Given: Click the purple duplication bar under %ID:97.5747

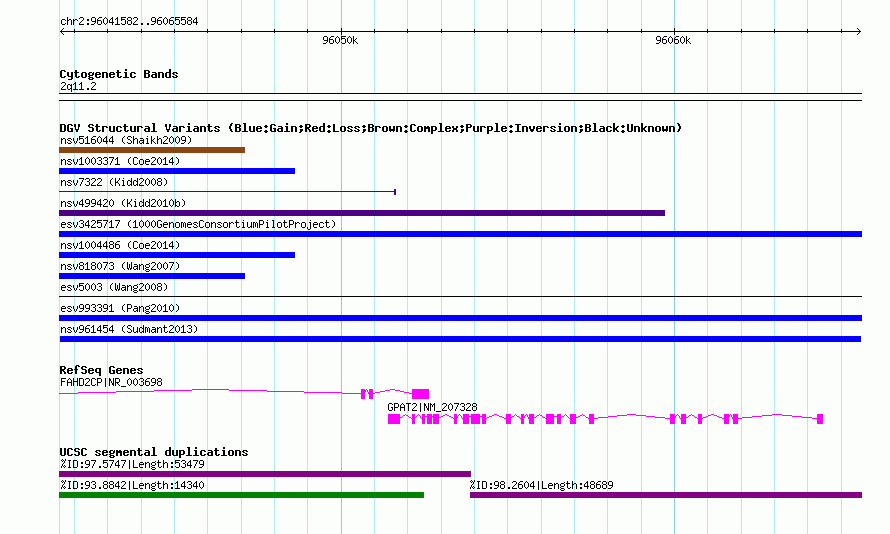Looking at the screenshot, I should (x=265, y=474).
